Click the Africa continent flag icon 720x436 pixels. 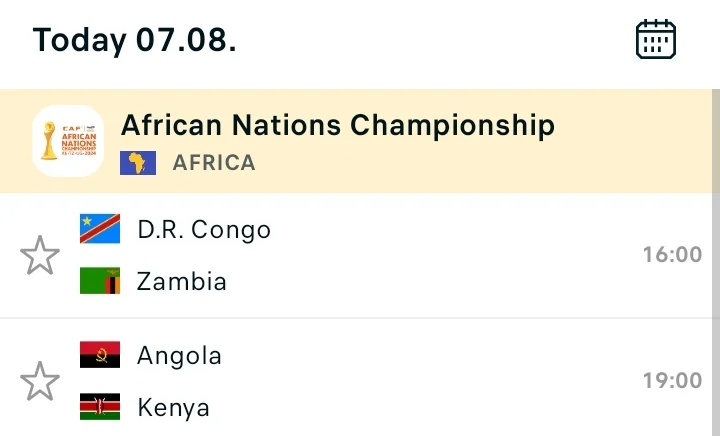[x=138, y=163]
